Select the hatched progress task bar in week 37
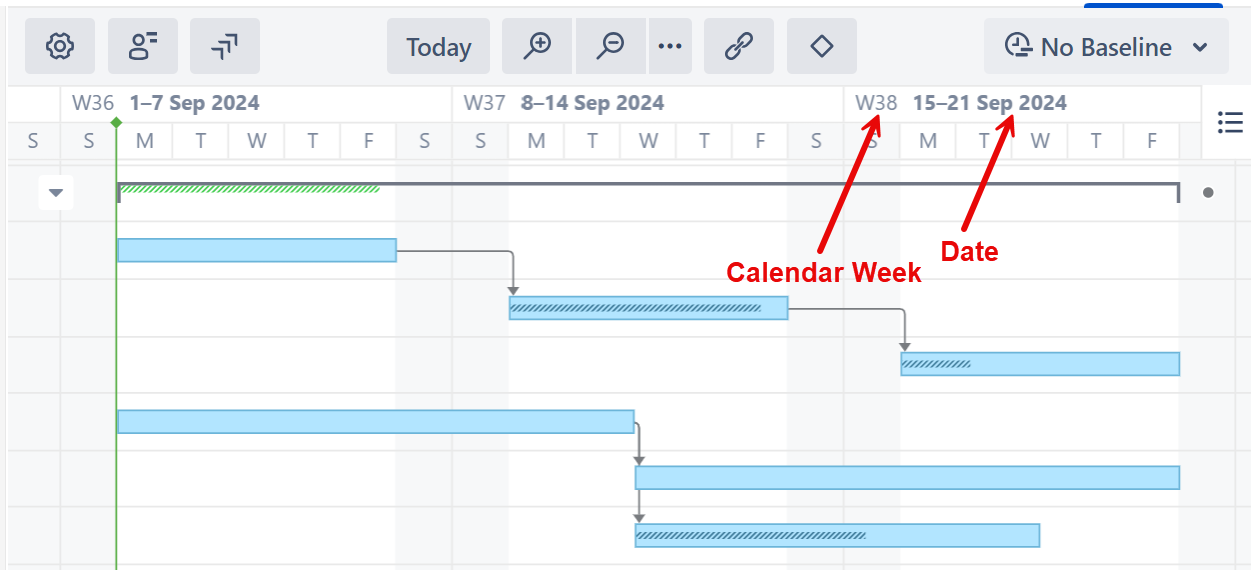The height and width of the screenshot is (570, 1251). pos(648,308)
